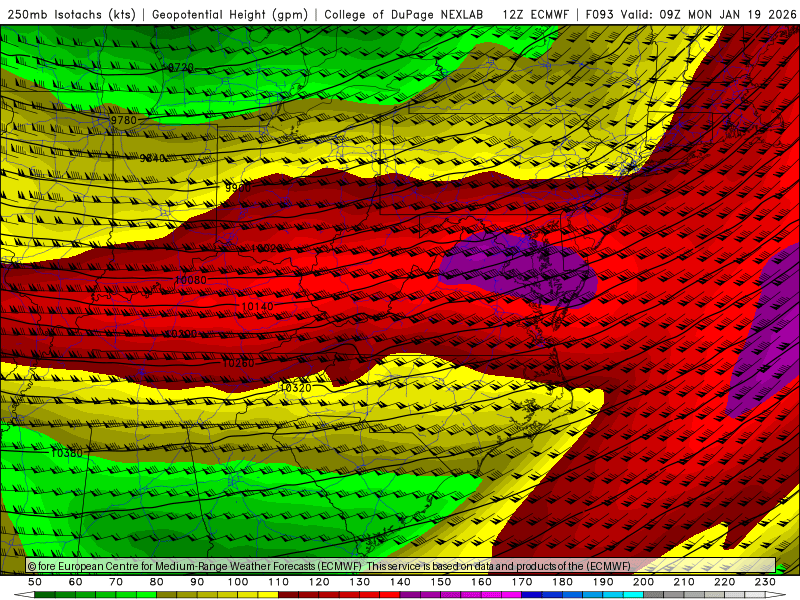The height and width of the screenshot is (600, 800).
Task: Click the 120 value on the color scale
Action: click(x=319, y=582)
